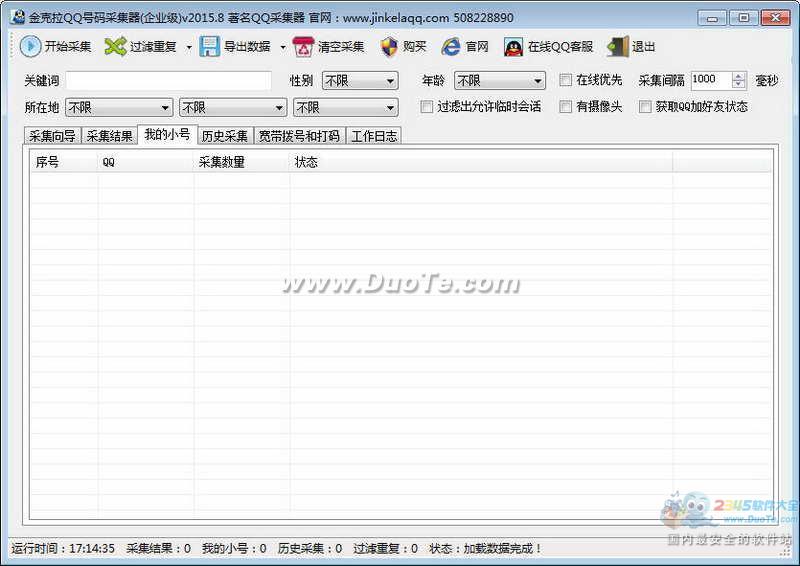
Task: Click the 购买 shield icon
Action: click(x=389, y=47)
